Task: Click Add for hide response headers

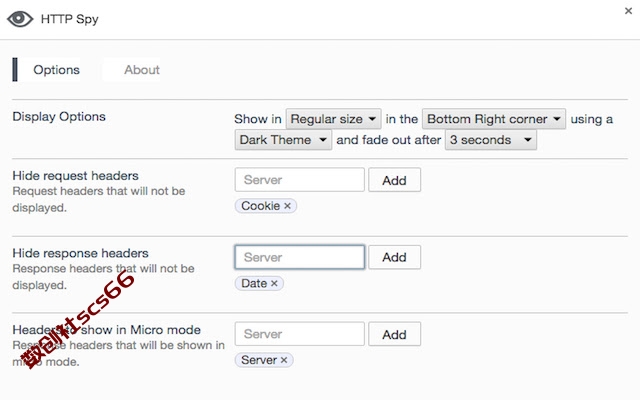Action: [x=394, y=257]
